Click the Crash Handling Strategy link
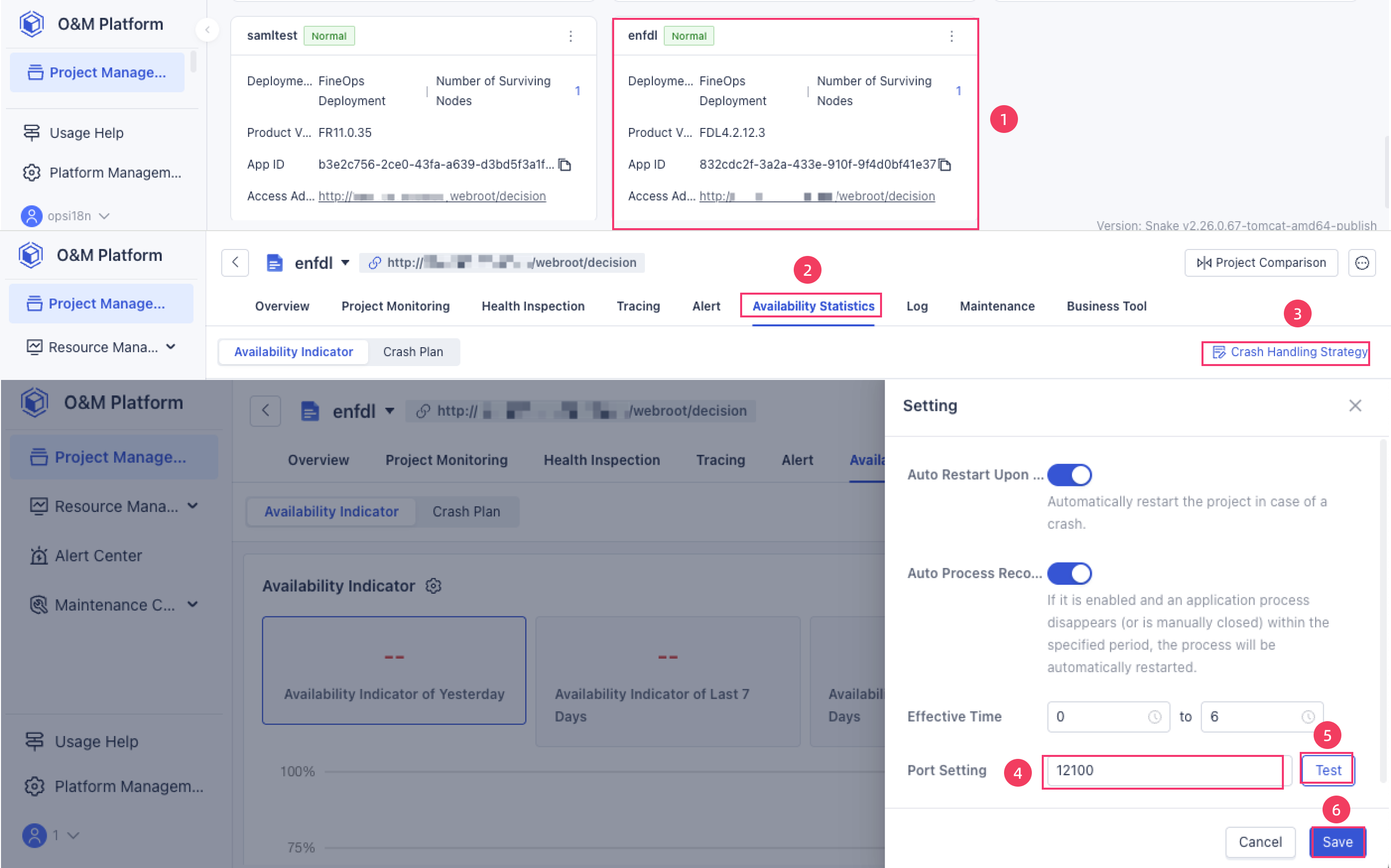Viewport: 1391px width, 868px height. click(1289, 352)
